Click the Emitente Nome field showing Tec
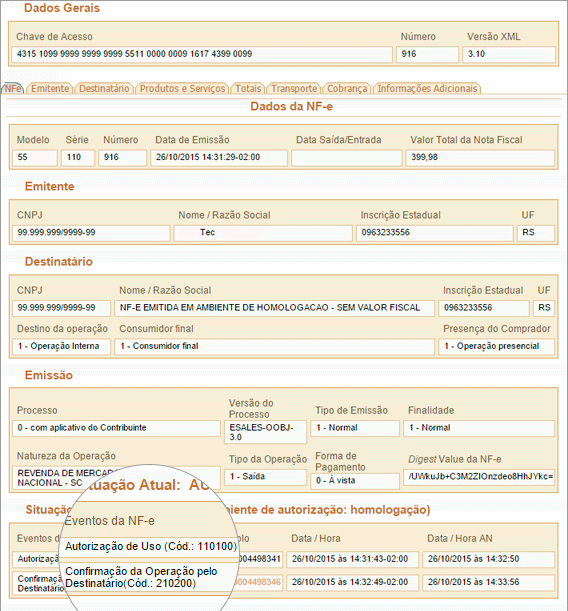The height and width of the screenshot is (611, 568). coord(263,233)
